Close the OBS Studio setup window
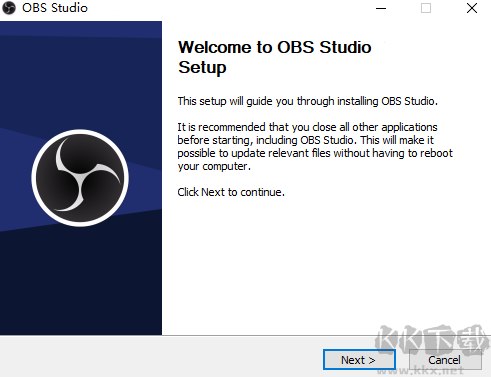The width and height of the screenshot is (491, 377). 472,8
